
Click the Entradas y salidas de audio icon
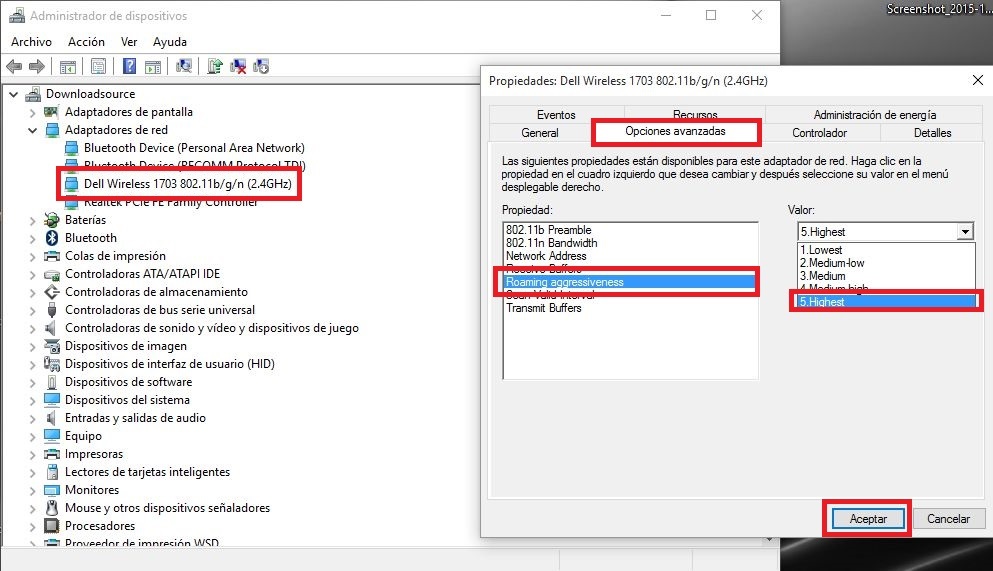51,418
